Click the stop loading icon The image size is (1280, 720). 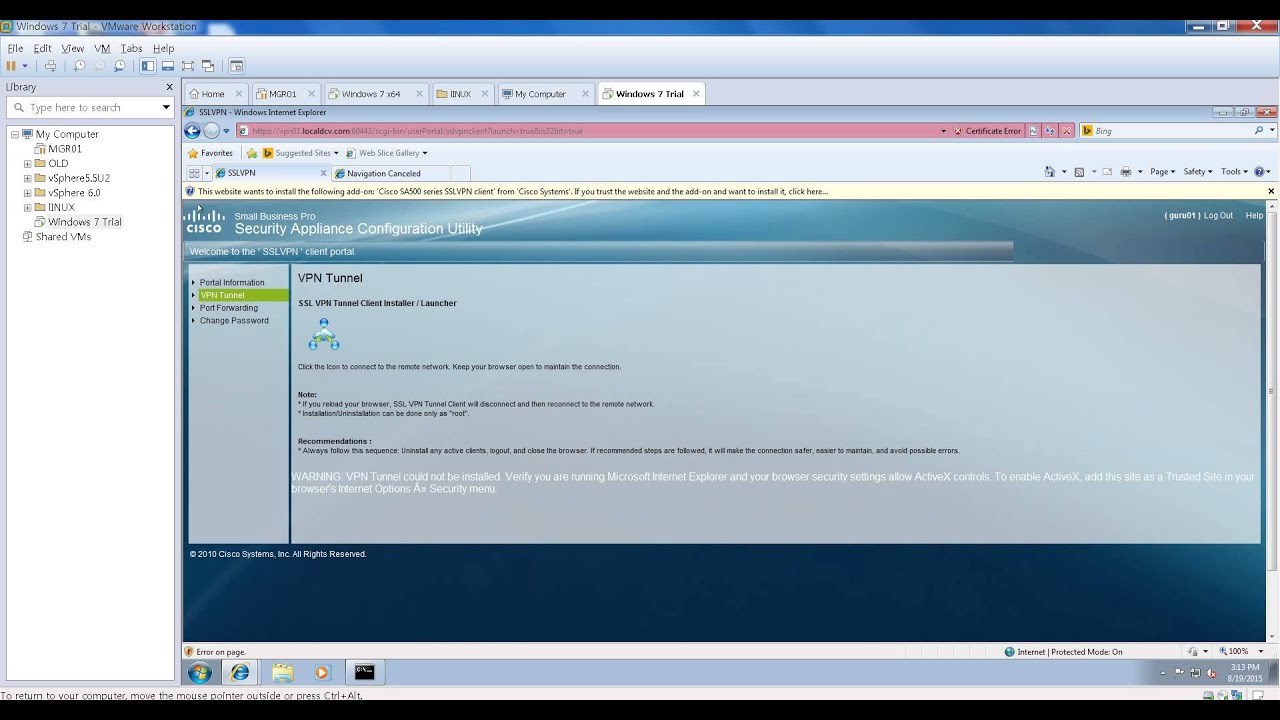pos(1067,131)
